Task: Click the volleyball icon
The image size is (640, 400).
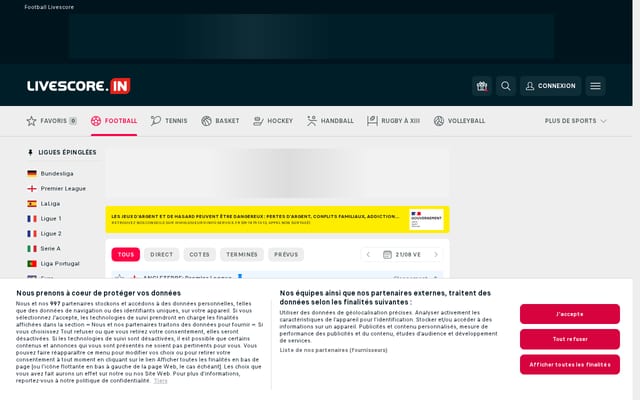Action: point(439,121)
